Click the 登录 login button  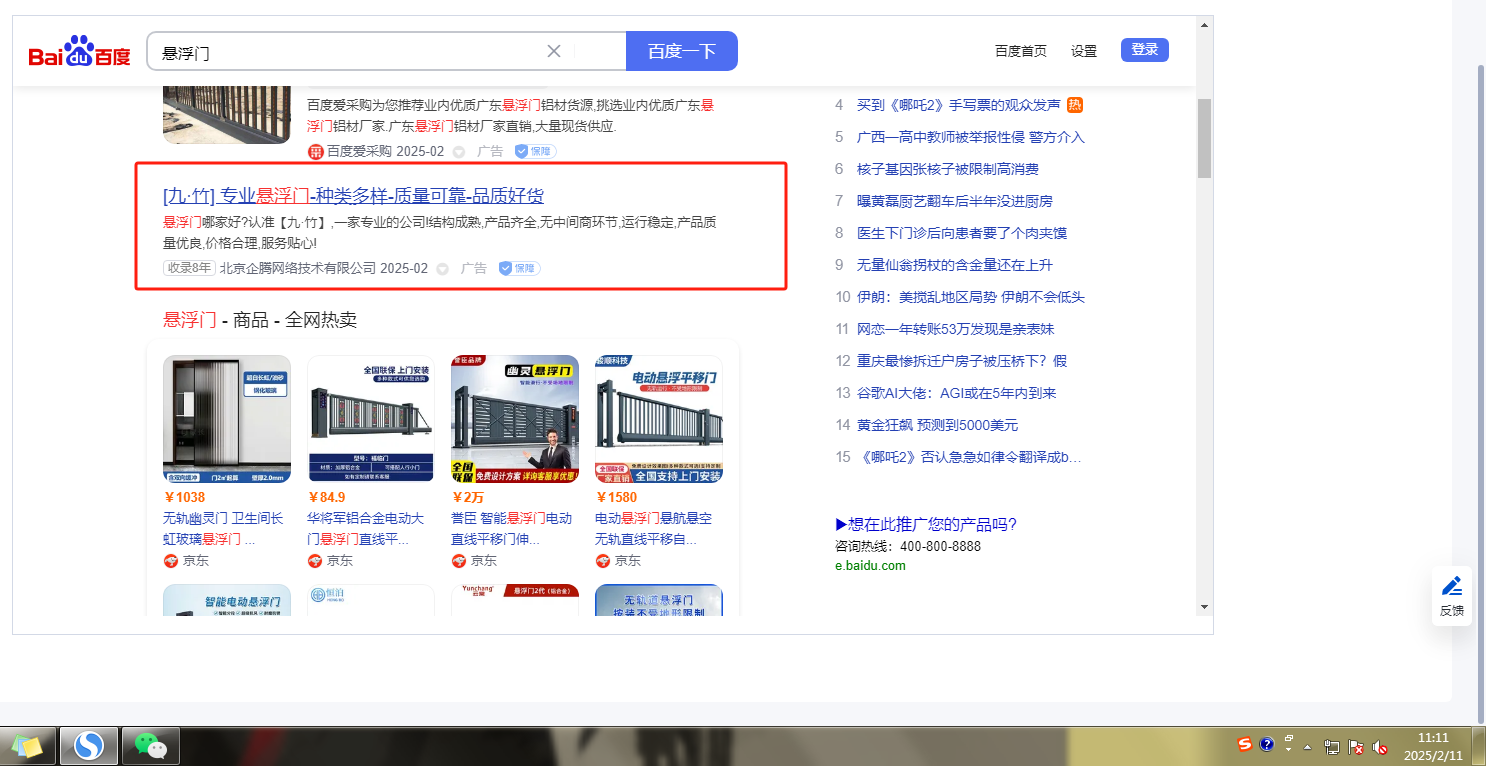(x=1145, y=50)
